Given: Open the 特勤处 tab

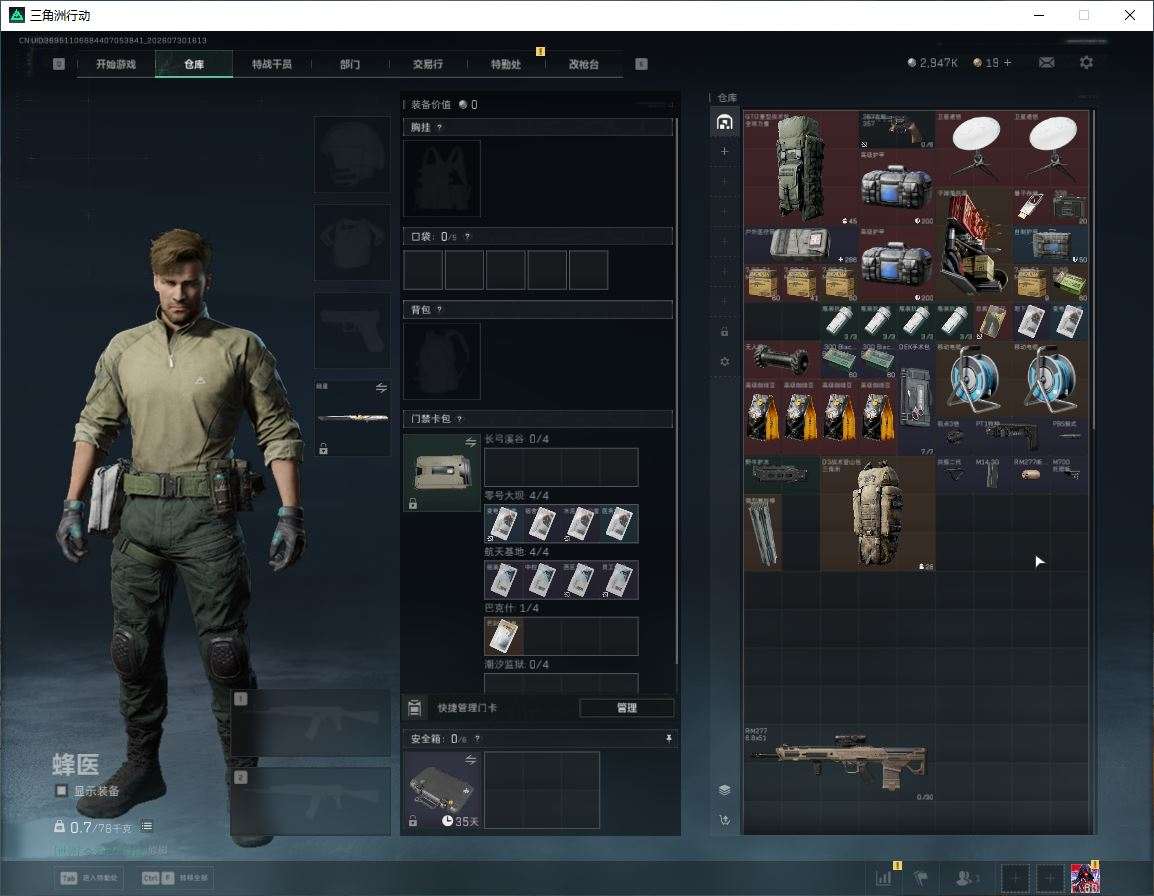Looking at the screenshot, I should coord(506,64).
